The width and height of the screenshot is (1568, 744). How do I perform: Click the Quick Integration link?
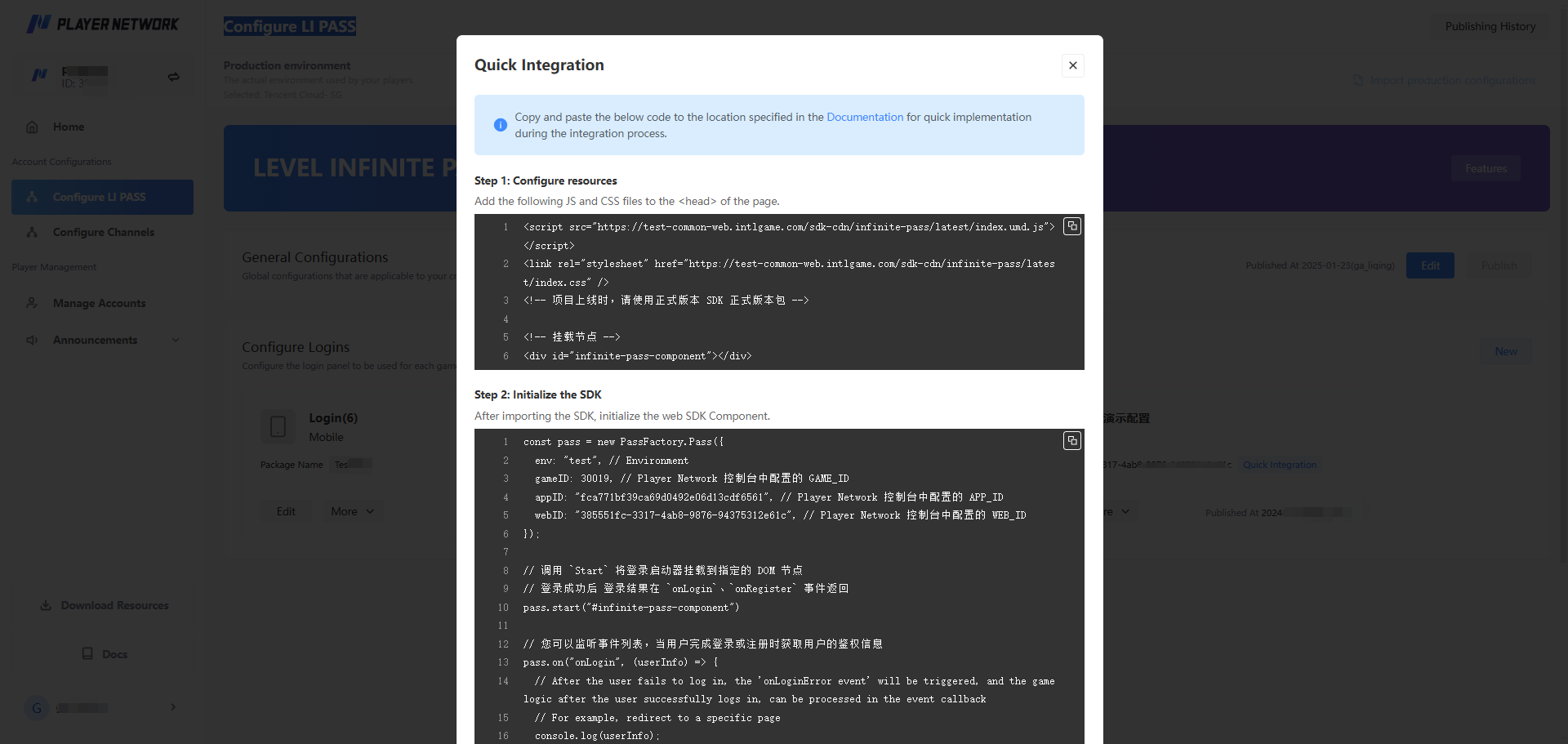(x=1279, y=464)
